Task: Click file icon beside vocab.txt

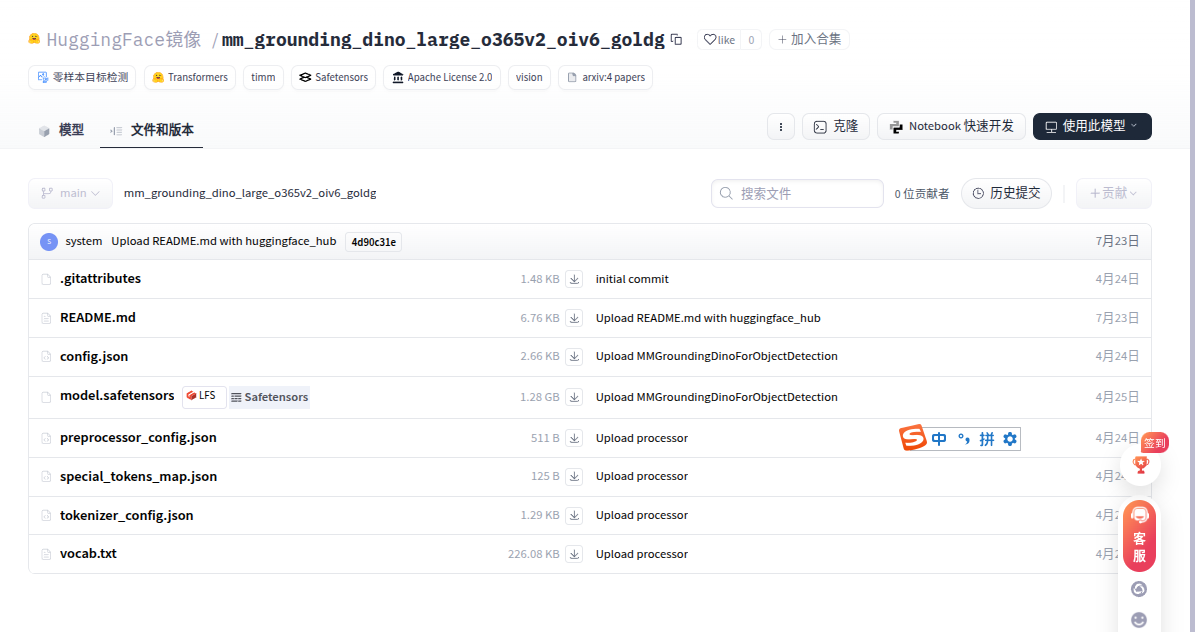Action: point(46,554)
